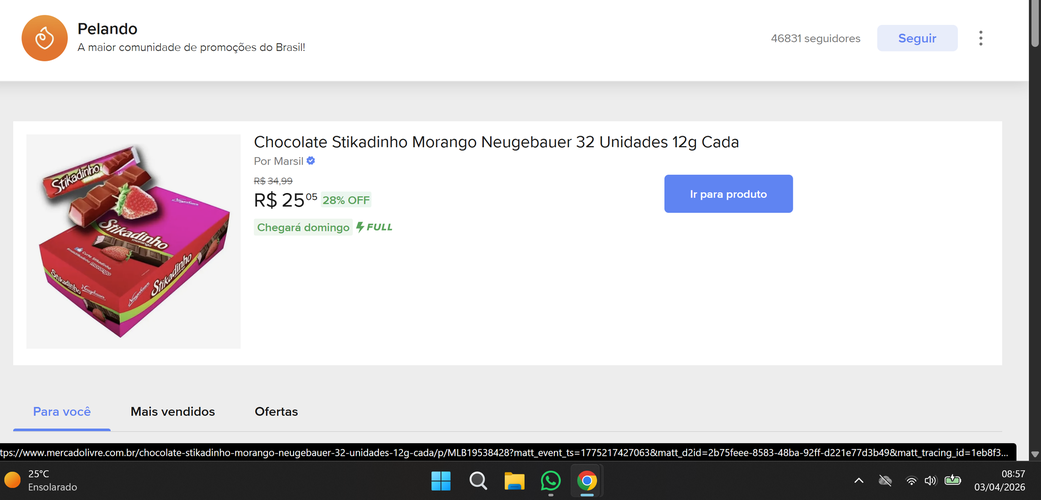The width and height of the screenshot is (1041, 500).
Task: Open the Wi-Fi network tray icon
Action: (912, 480)
